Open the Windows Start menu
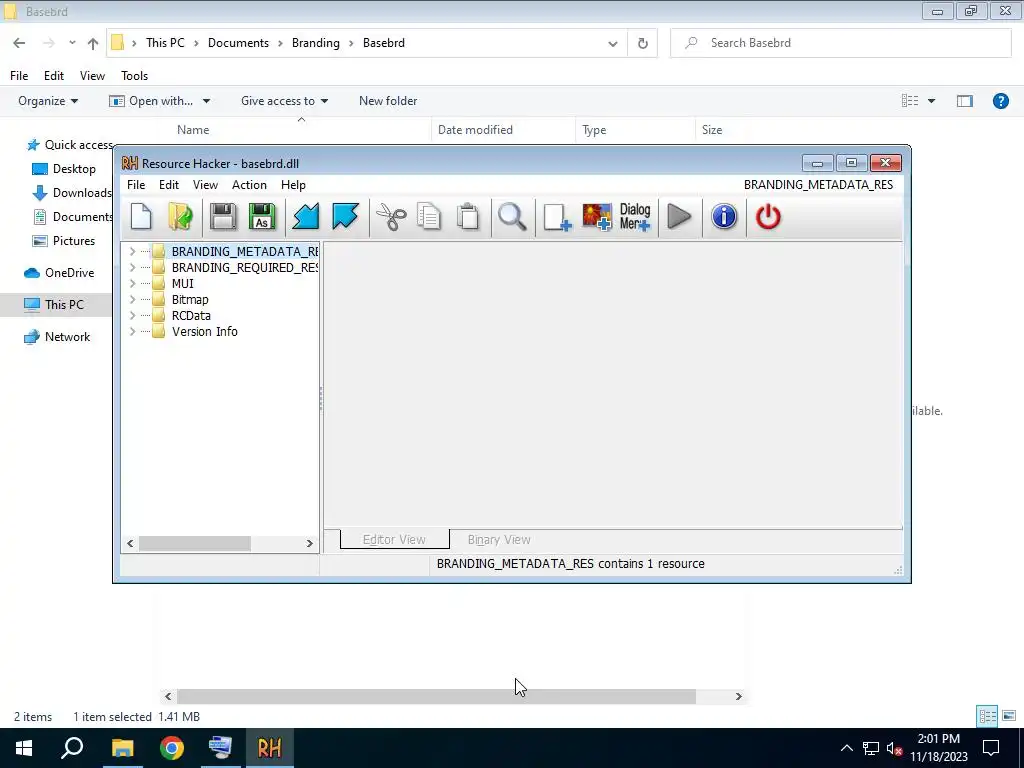The height and width of the screenshot is (768, 1024). [x=24, y=748]
